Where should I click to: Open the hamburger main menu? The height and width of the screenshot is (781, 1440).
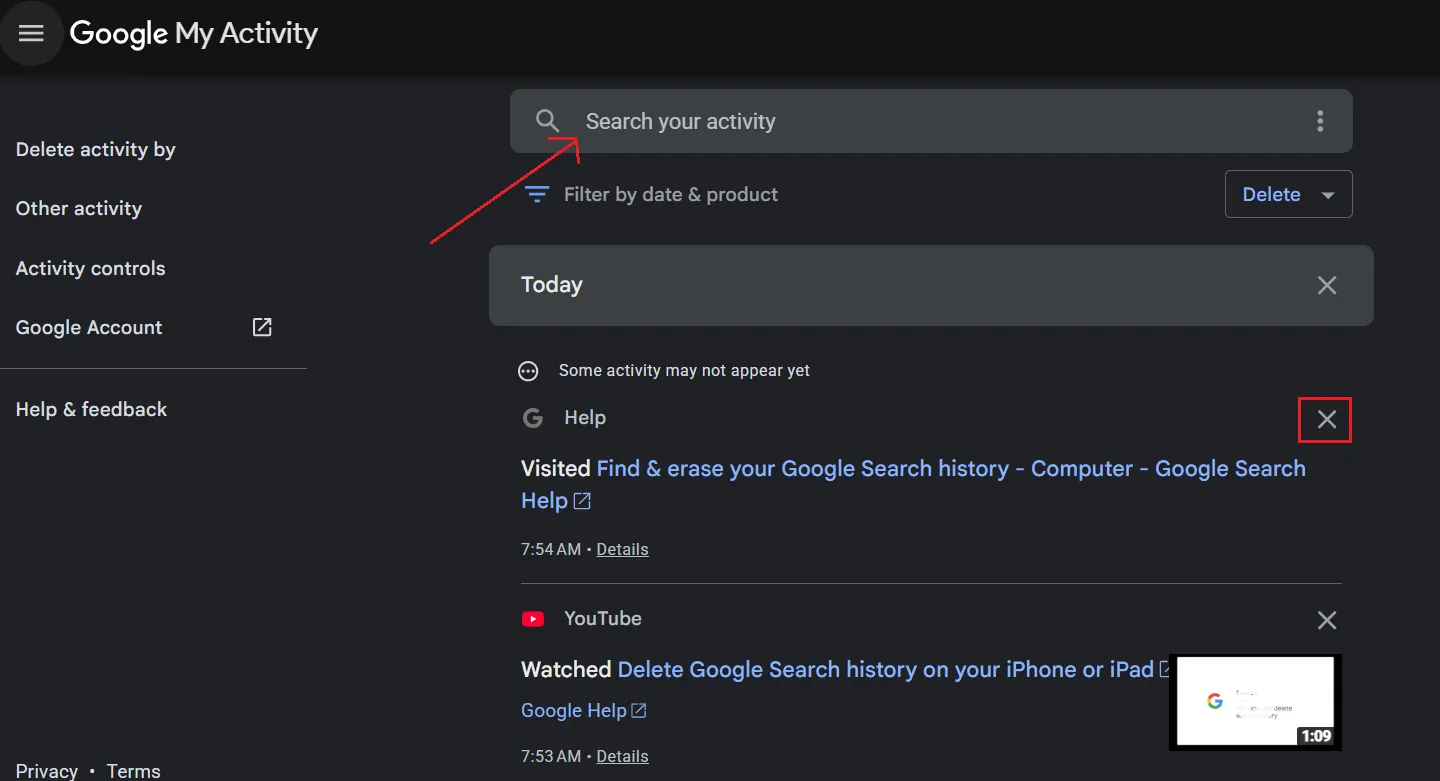click(x=31, y=33)
